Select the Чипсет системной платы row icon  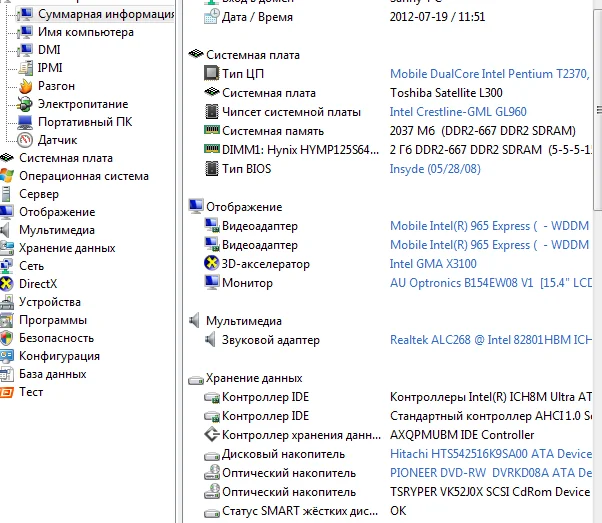click(x=211, y=112)
